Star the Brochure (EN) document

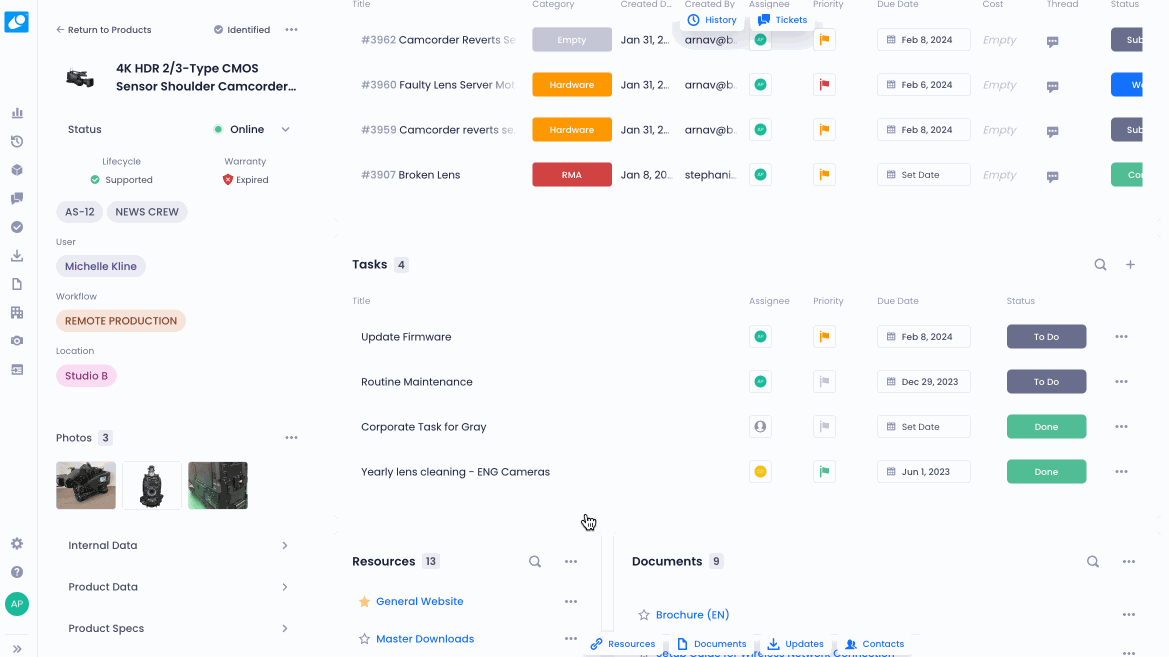644,615
